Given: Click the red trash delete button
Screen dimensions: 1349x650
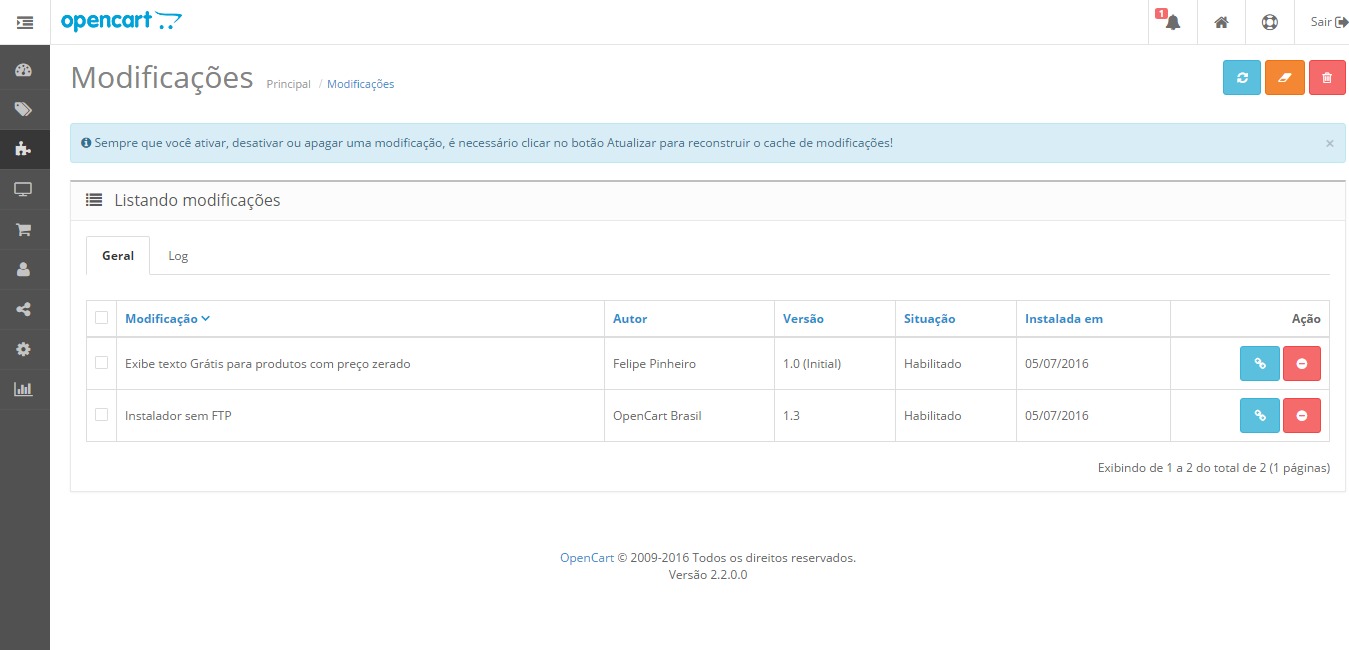Looking at the screenshot, I should 1327,78.
